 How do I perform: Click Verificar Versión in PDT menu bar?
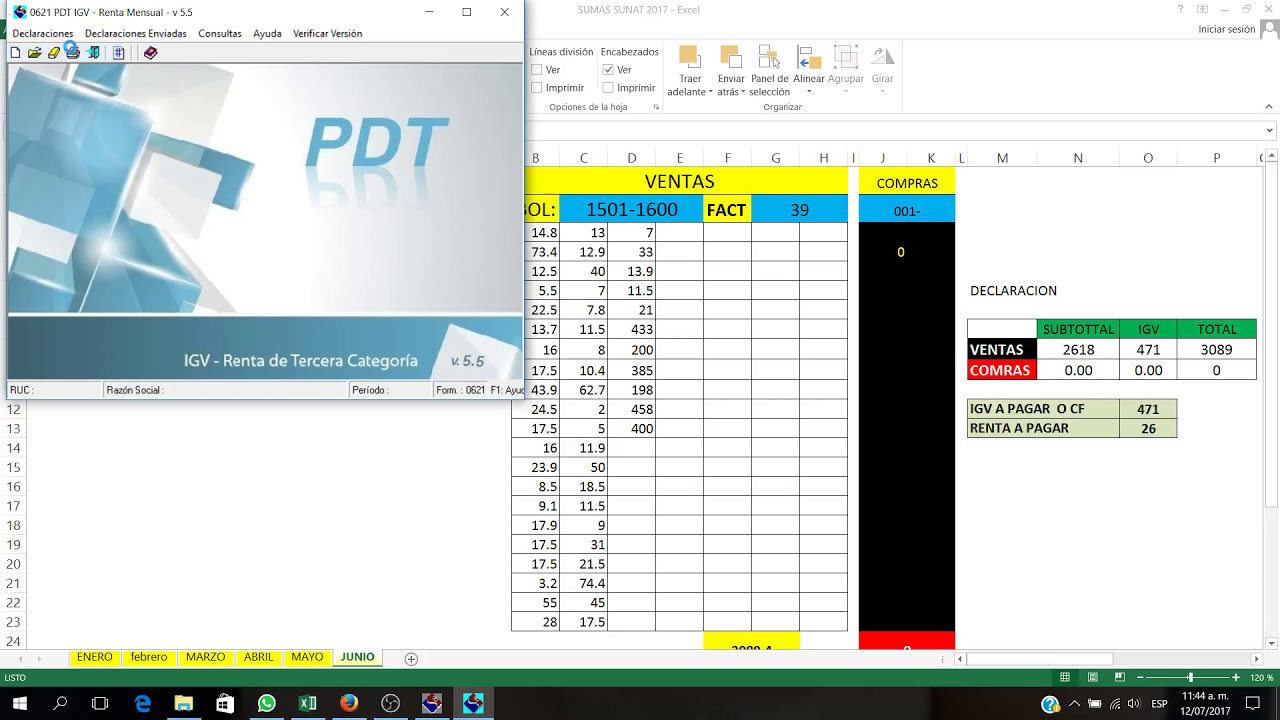click(x=327, y=33)
